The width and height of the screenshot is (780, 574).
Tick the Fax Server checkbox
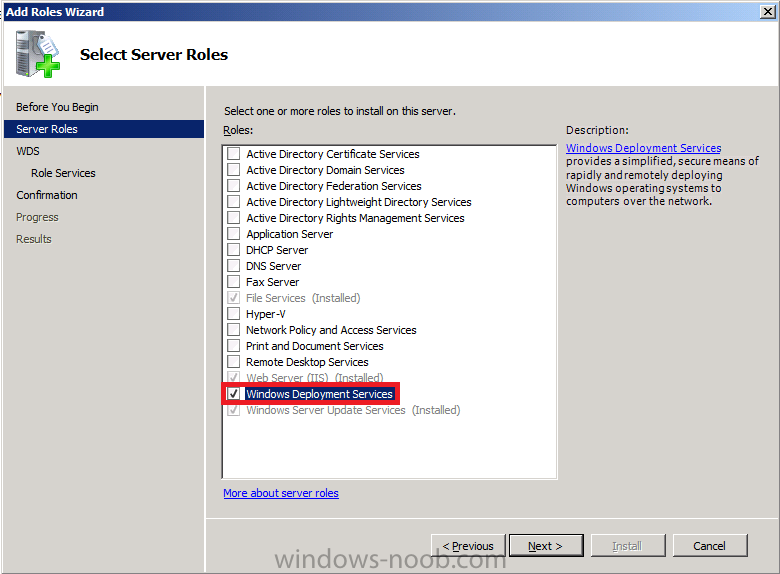pos(233,282)
